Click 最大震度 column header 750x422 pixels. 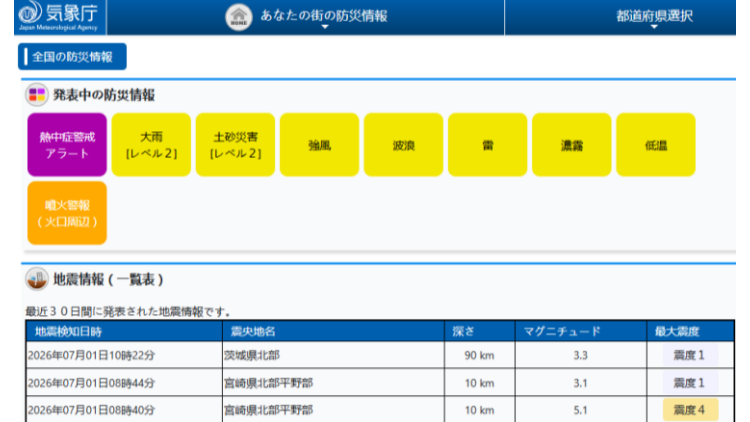point(690,331)
